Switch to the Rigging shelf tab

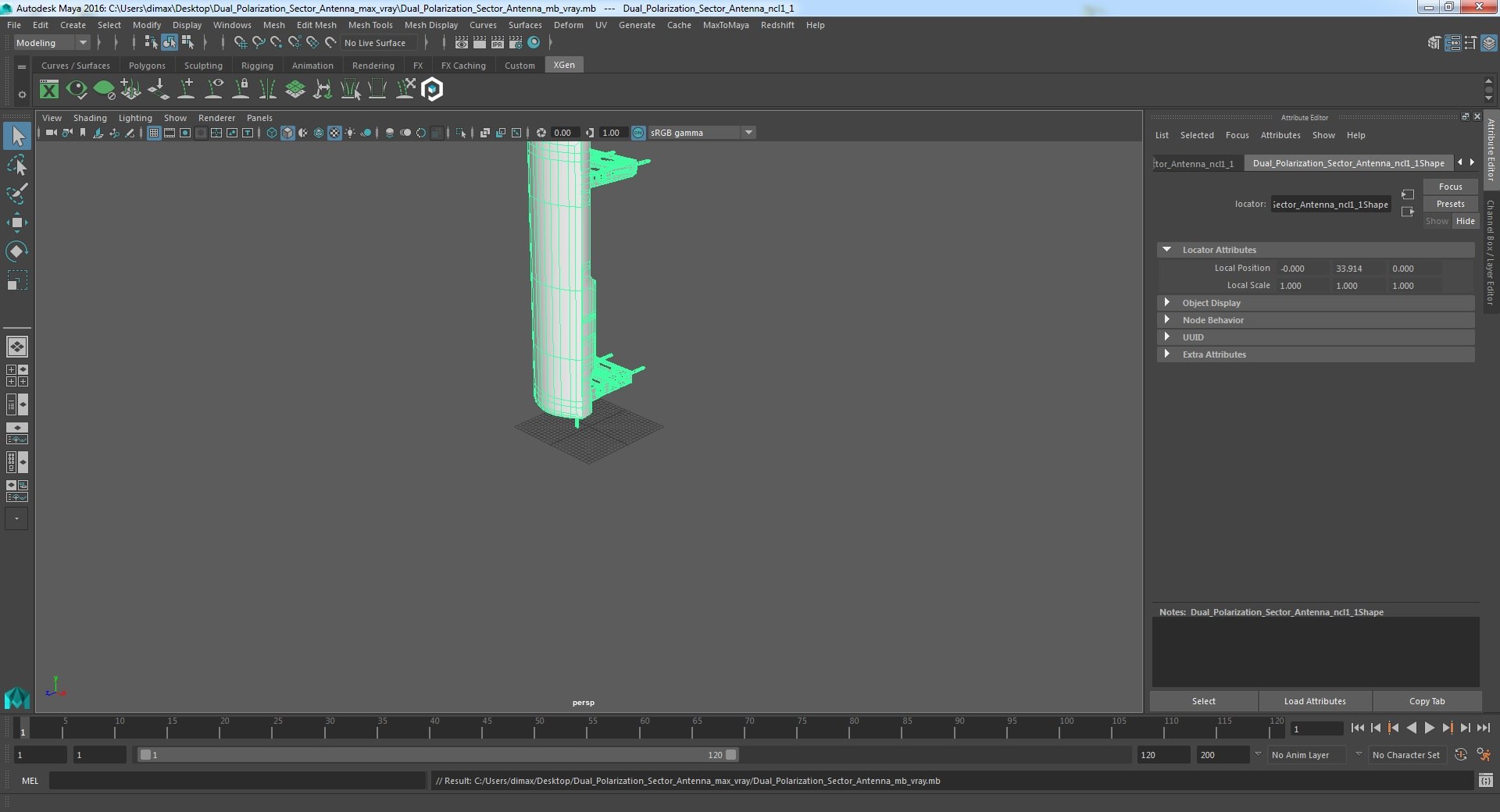pyautogui.click(x=257, y=66)
